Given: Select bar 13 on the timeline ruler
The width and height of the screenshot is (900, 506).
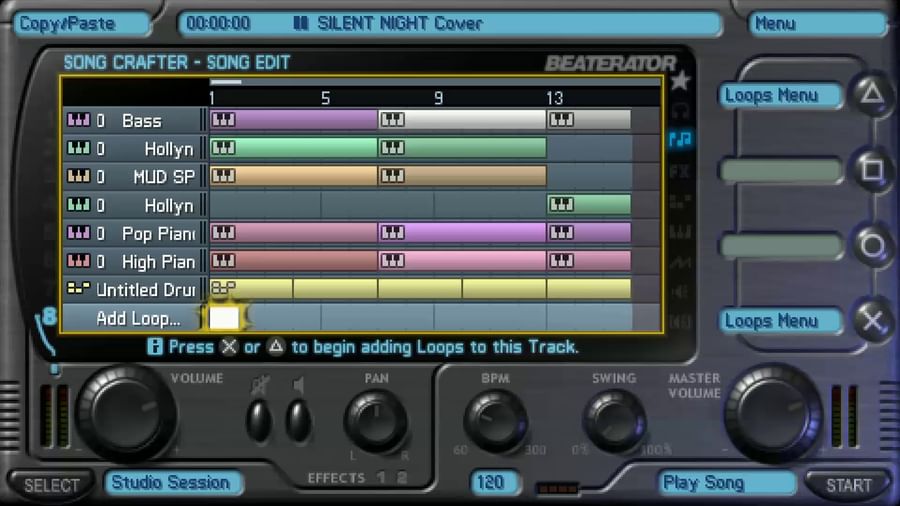Looking at the screenshot, I should [x=554, y=98].
